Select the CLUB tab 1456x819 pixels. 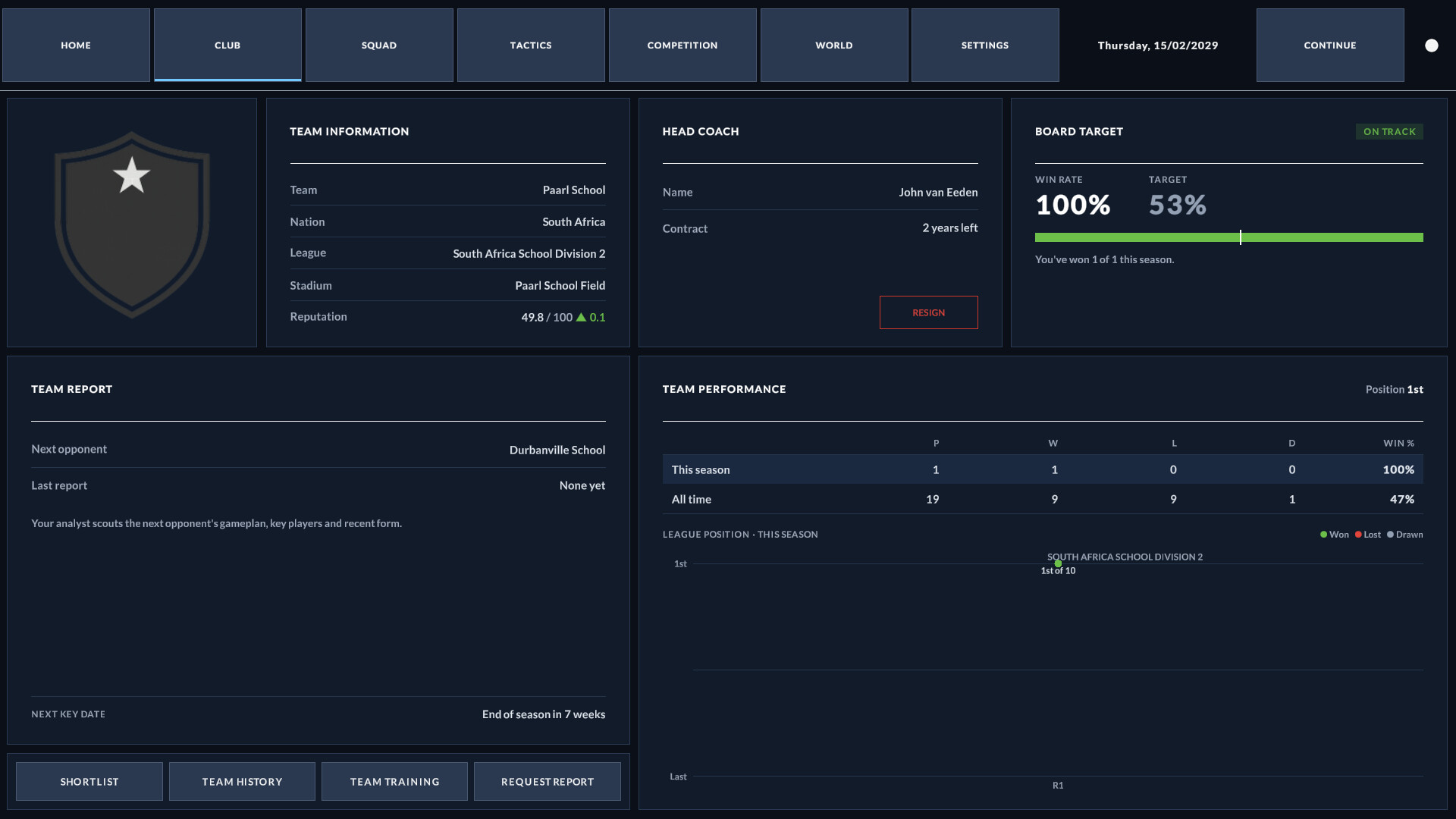tap(227, 45)
